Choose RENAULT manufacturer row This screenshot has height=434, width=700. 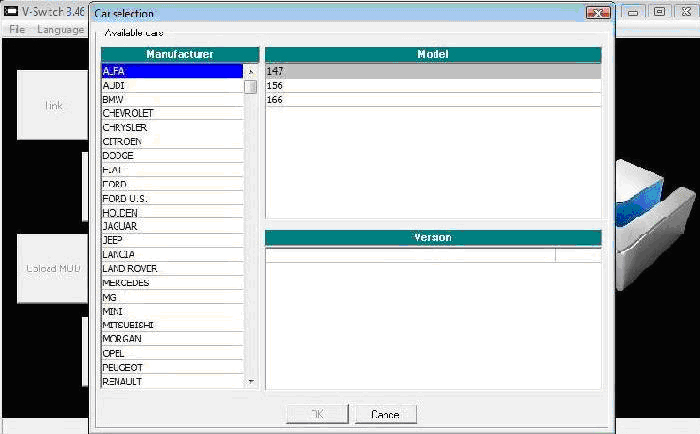click(x=172, y=381)
